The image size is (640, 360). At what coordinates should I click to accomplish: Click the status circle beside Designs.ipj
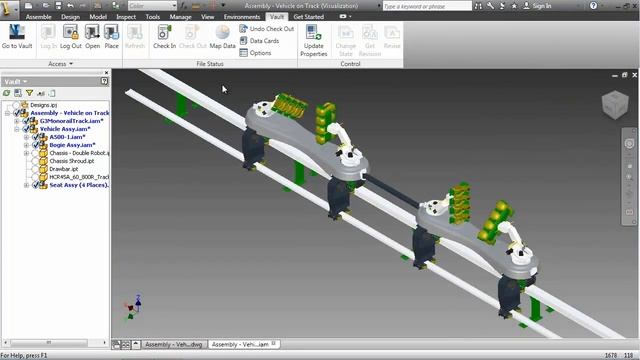[16, 105]
